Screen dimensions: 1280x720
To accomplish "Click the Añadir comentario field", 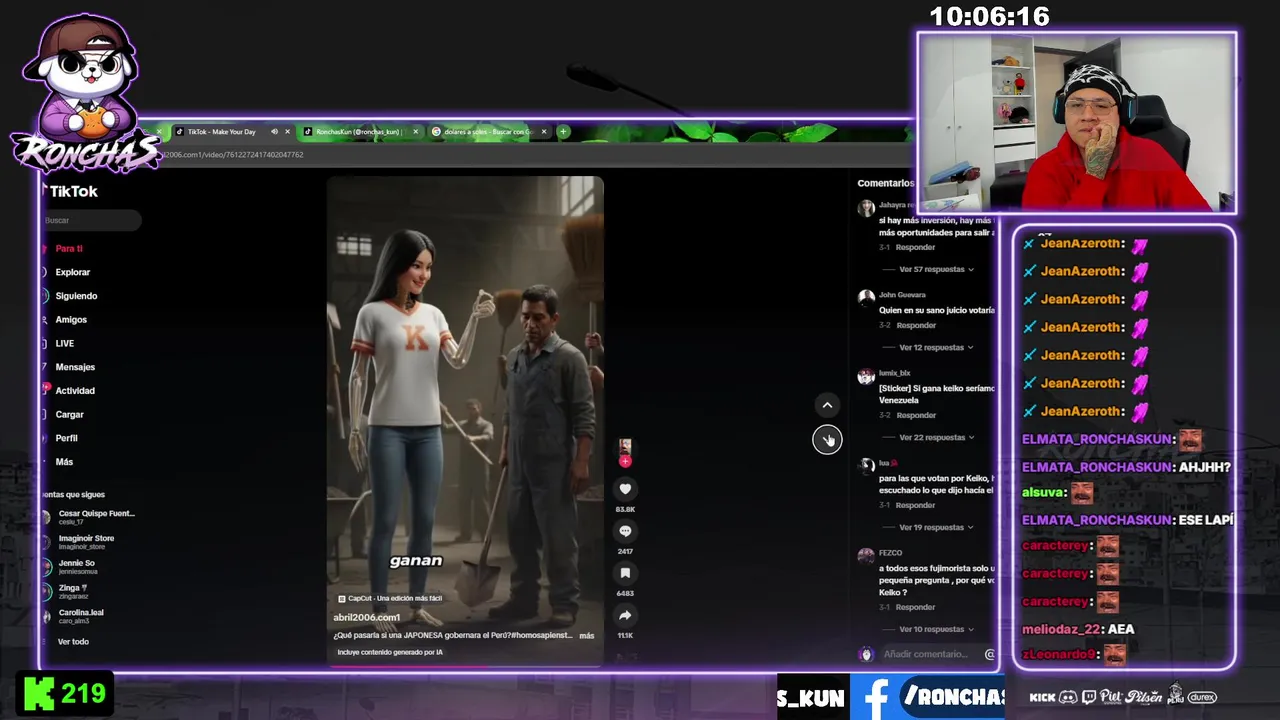I will 926,654.
